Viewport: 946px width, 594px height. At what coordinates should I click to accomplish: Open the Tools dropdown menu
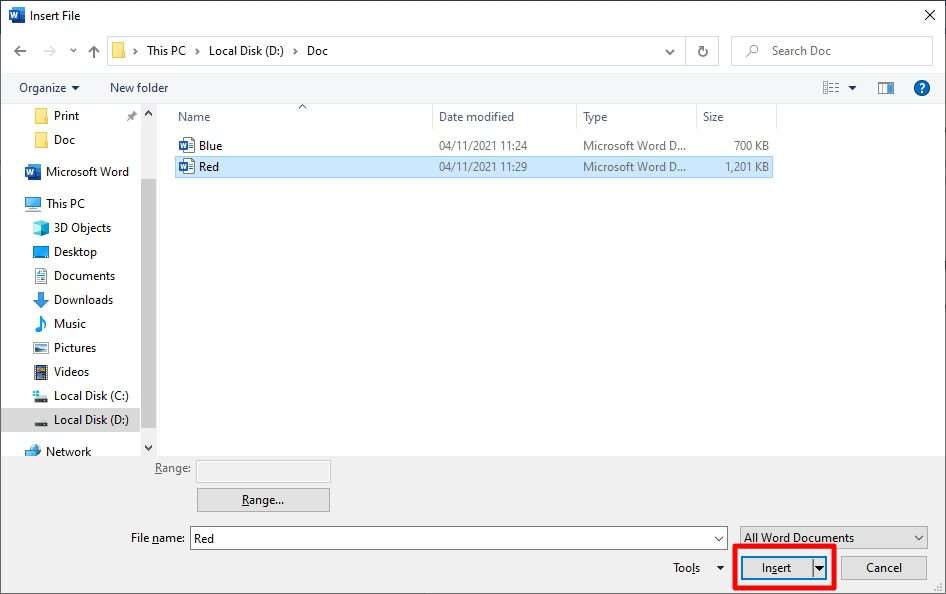point(697,567)
